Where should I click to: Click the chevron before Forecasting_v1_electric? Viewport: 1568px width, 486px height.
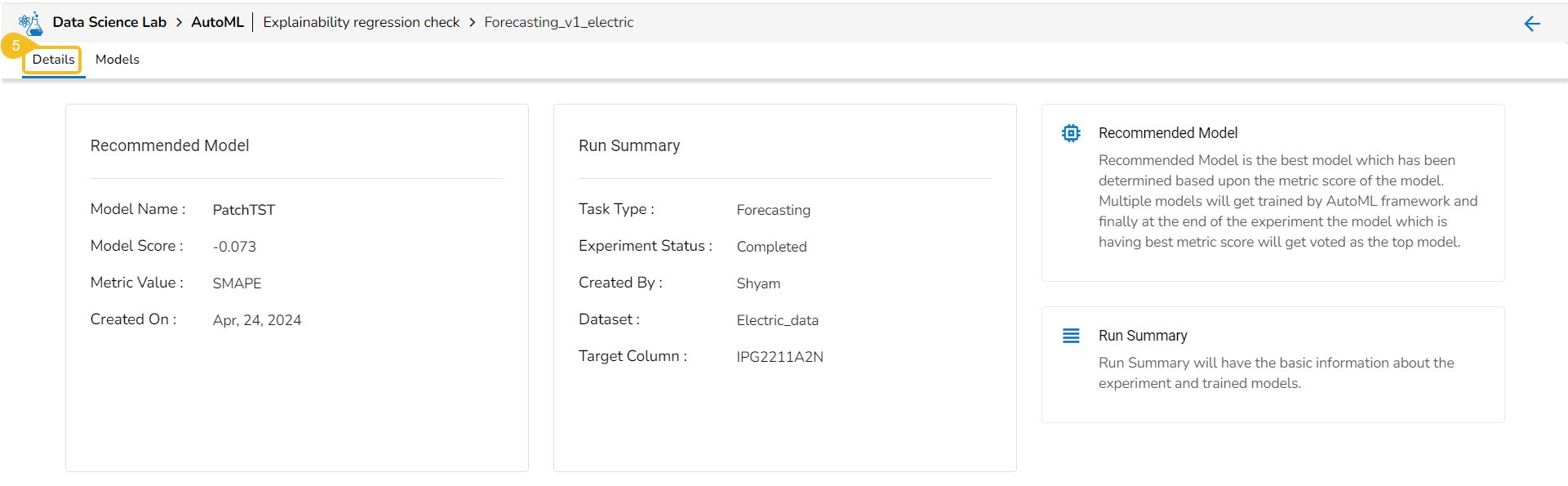click(472, 23)
